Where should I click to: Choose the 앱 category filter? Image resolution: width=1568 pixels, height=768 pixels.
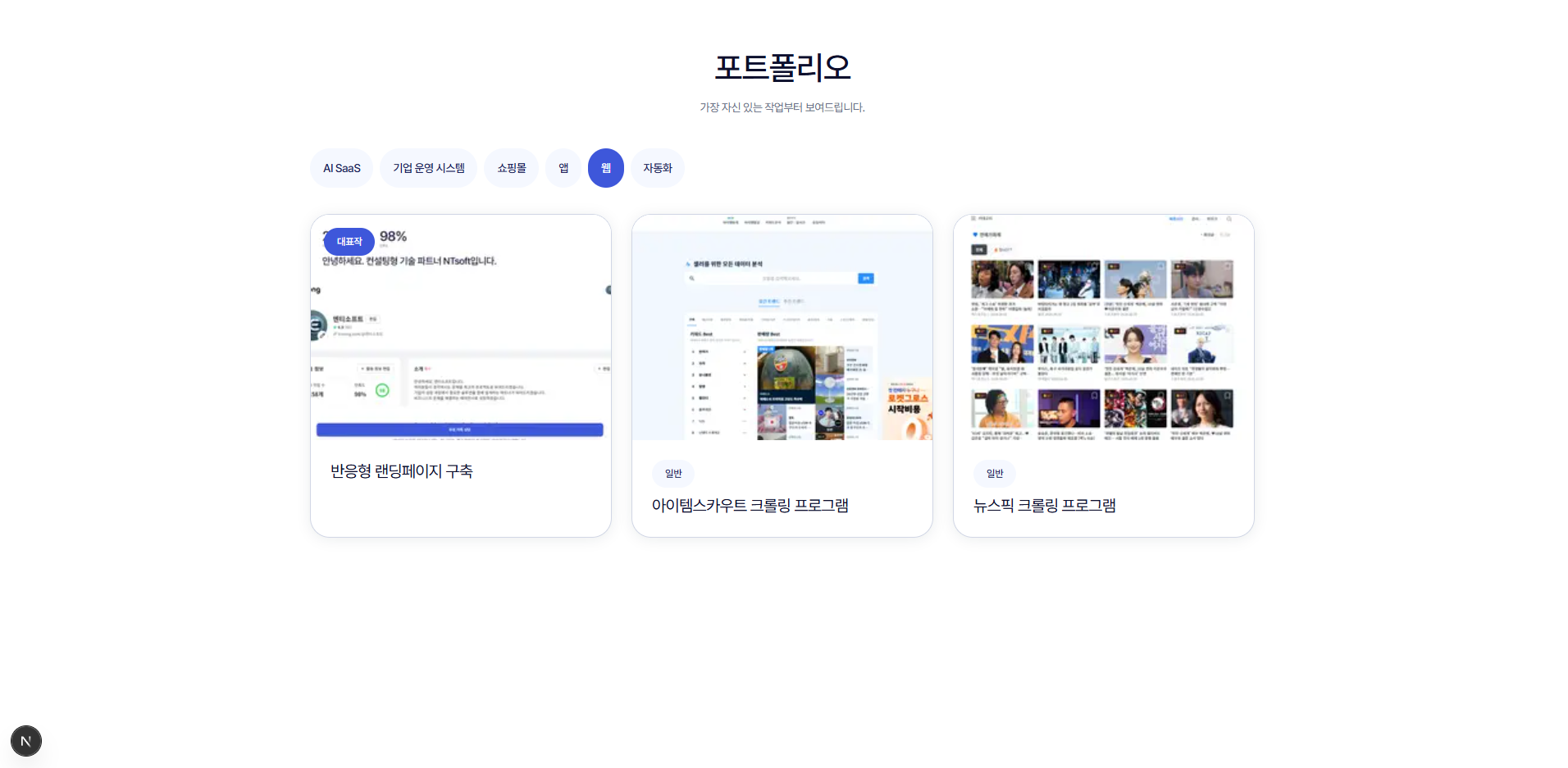563,168
